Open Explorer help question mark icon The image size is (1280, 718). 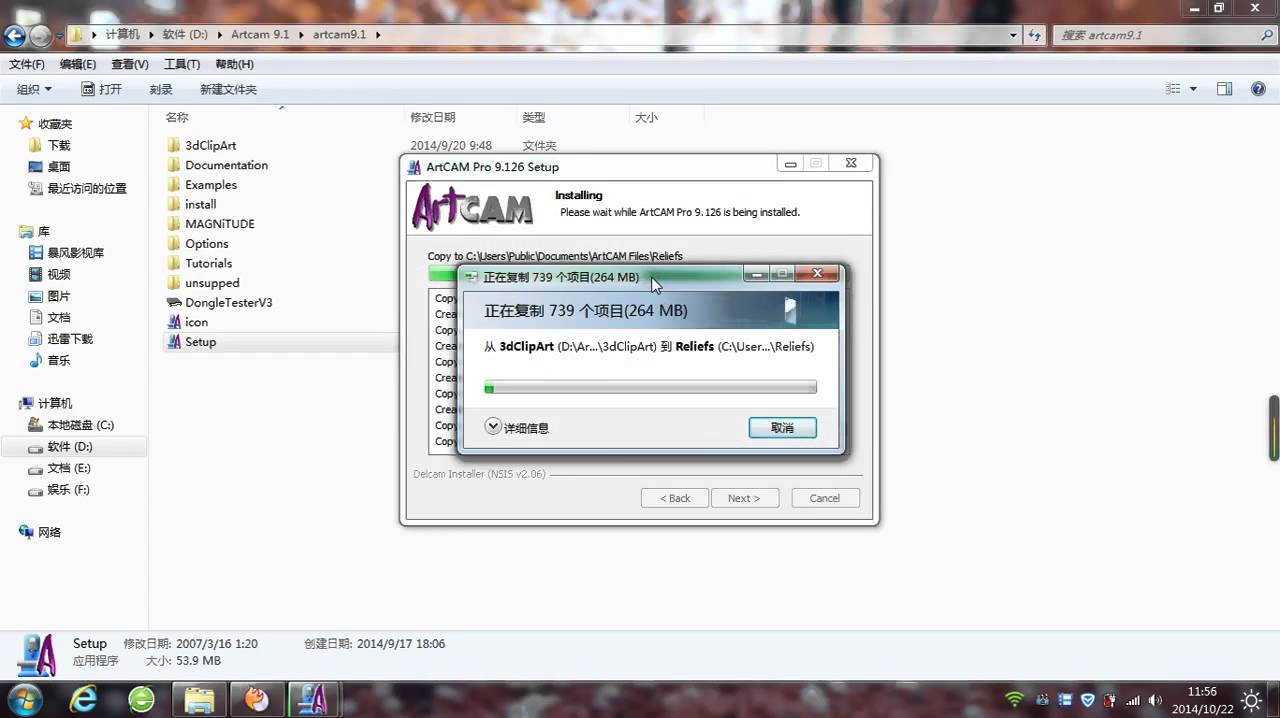tap(1258, 89)
